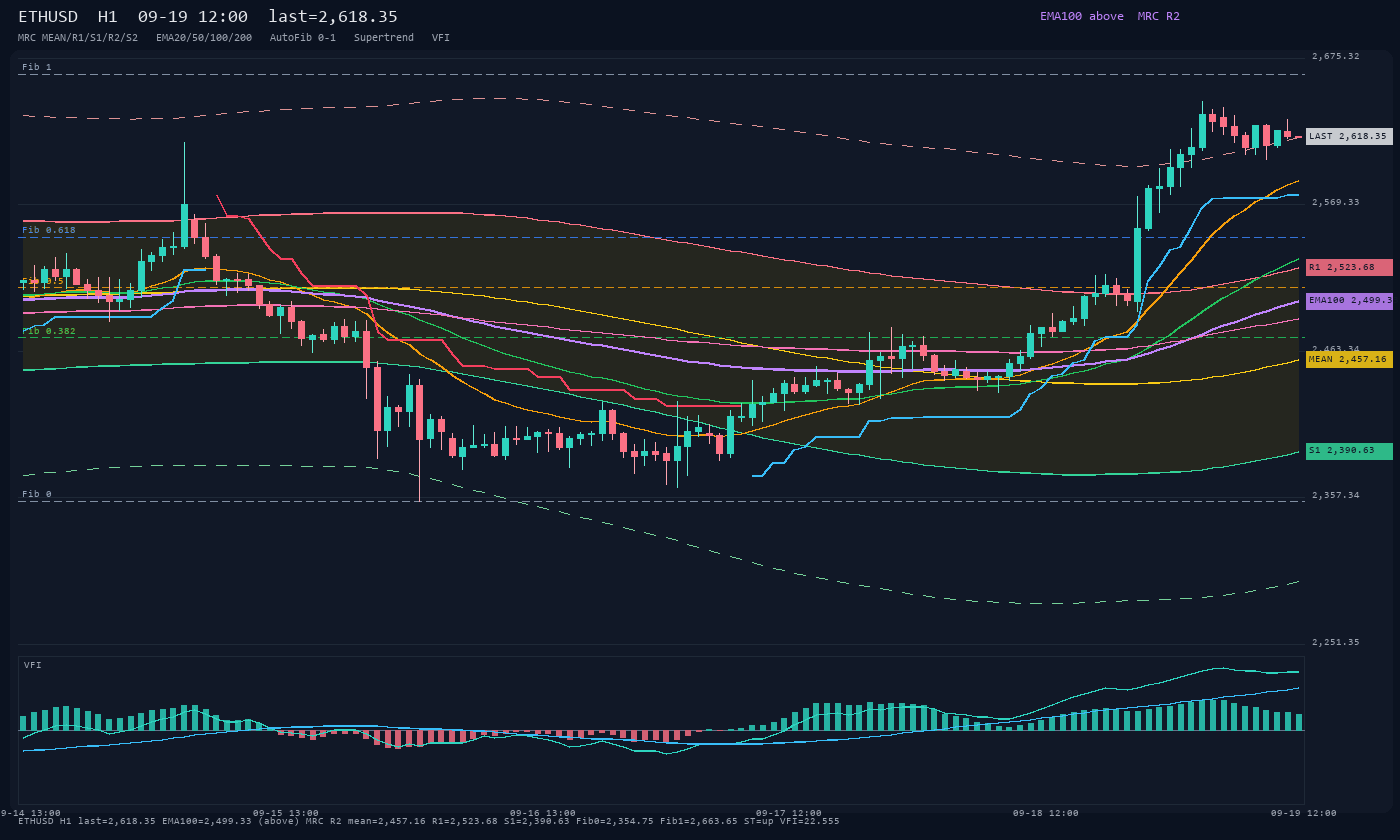1400x840 pixels.
Task: Click the 2,357.34 price axis label
Action: click(x=1336, y=495)
